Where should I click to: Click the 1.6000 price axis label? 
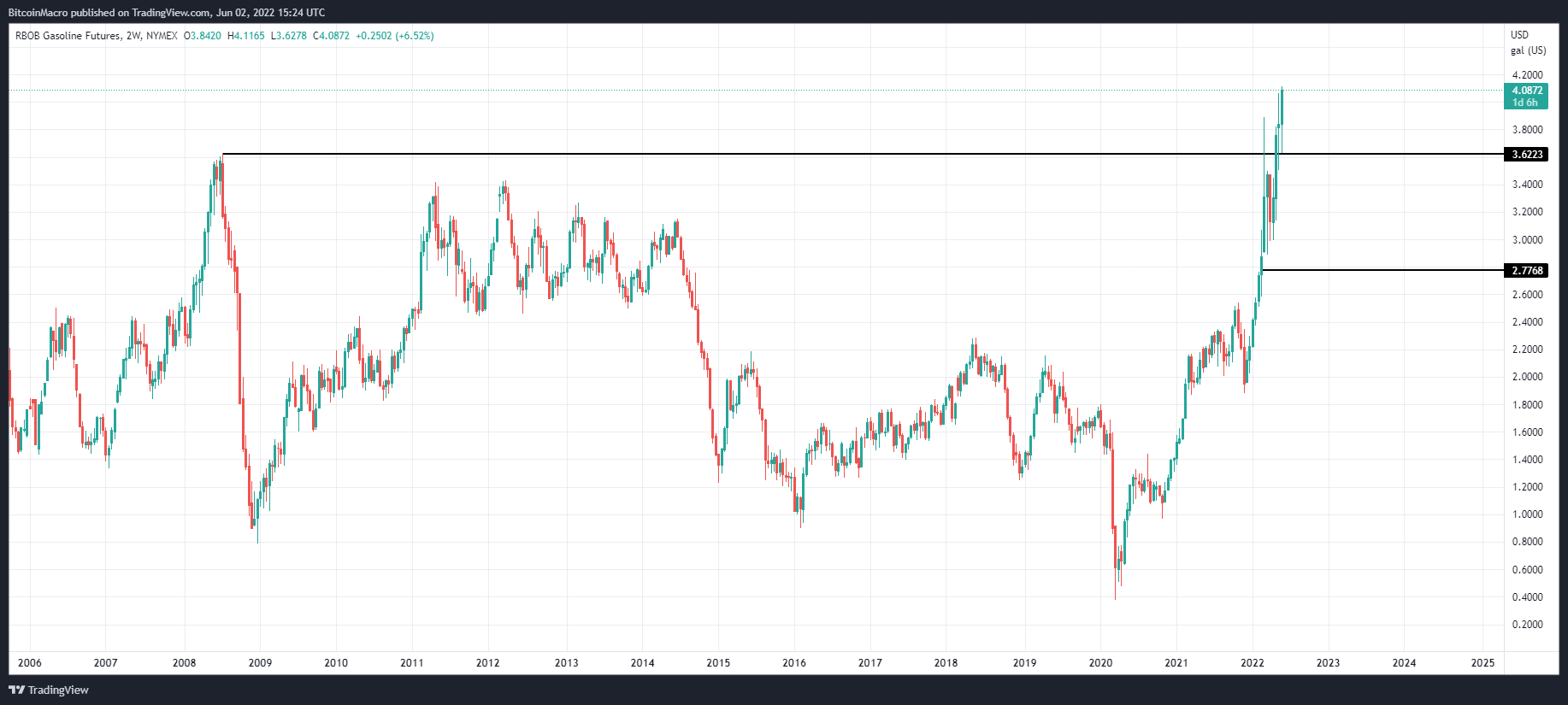coord(1527,432)
